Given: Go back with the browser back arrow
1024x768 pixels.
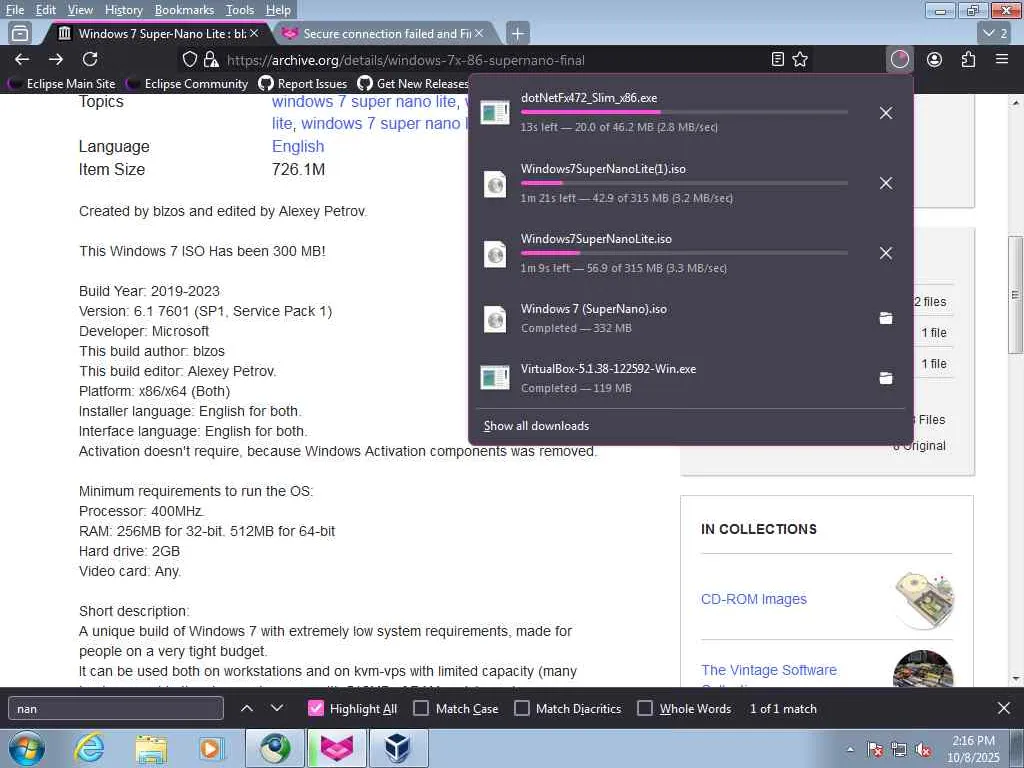Looking at the screenshot, I should click(x=22, y=59).
